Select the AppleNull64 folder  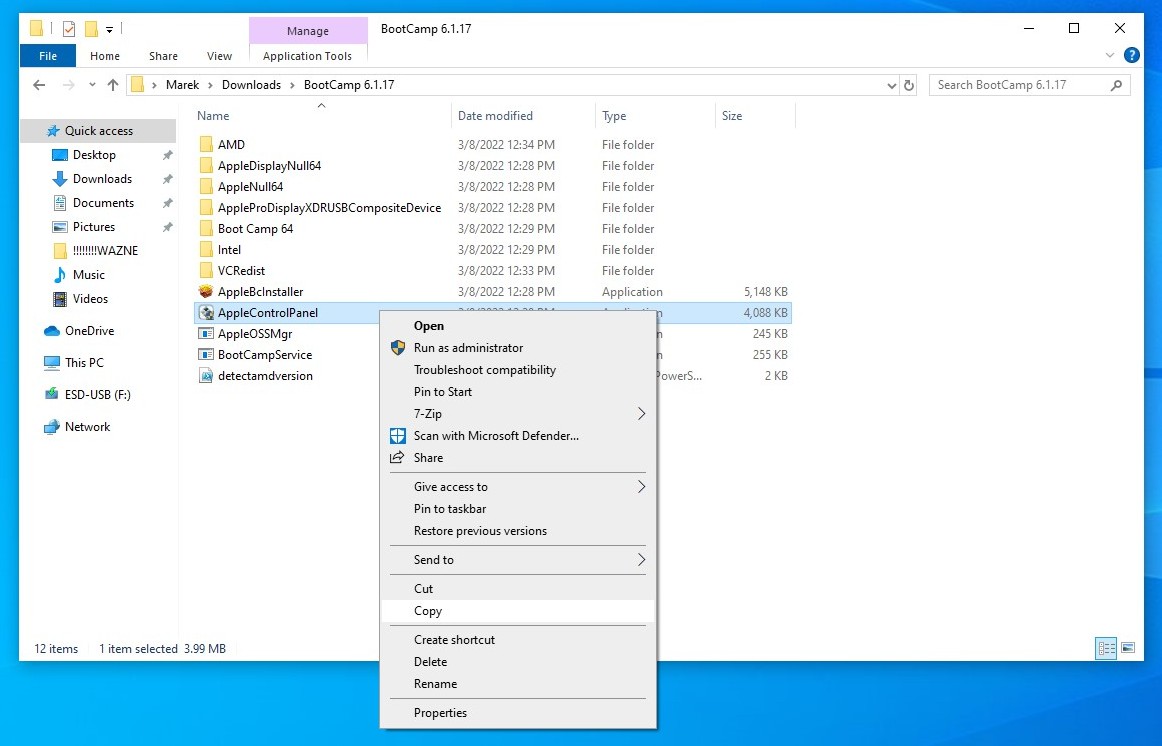(x=250, y=187)
